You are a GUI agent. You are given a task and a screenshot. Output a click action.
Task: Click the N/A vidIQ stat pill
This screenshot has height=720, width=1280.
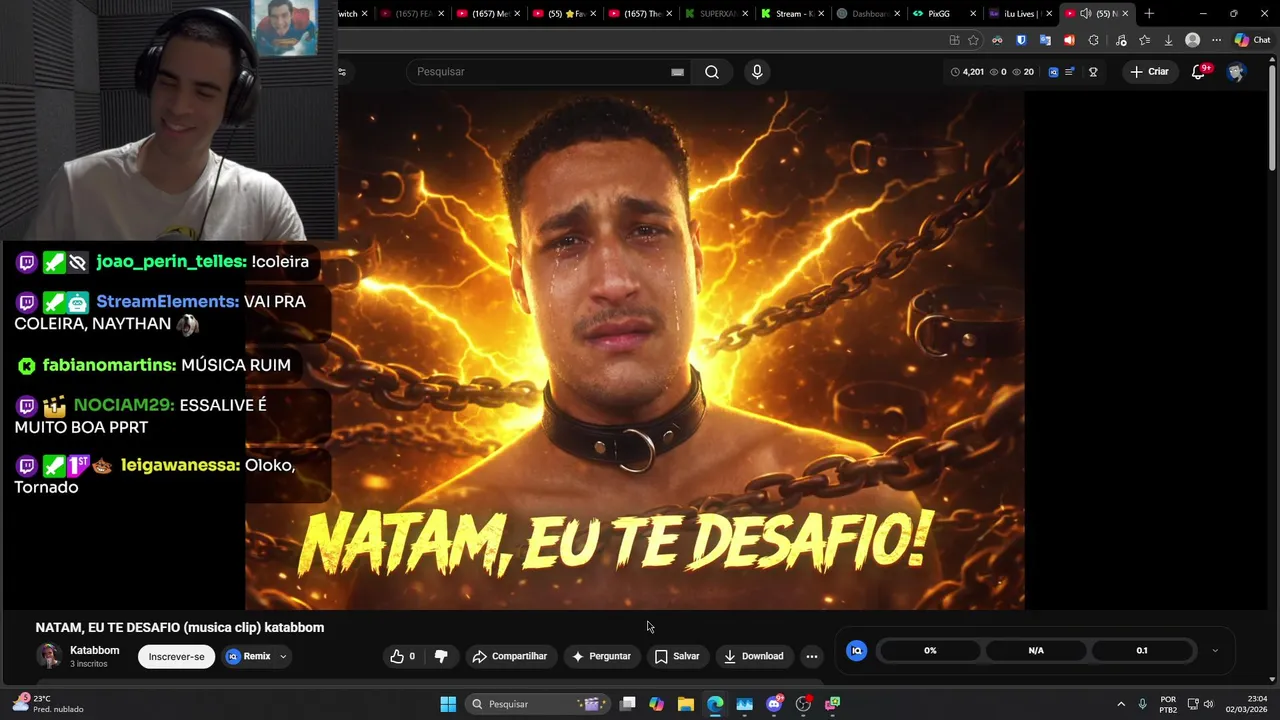tap(1036, 650)
